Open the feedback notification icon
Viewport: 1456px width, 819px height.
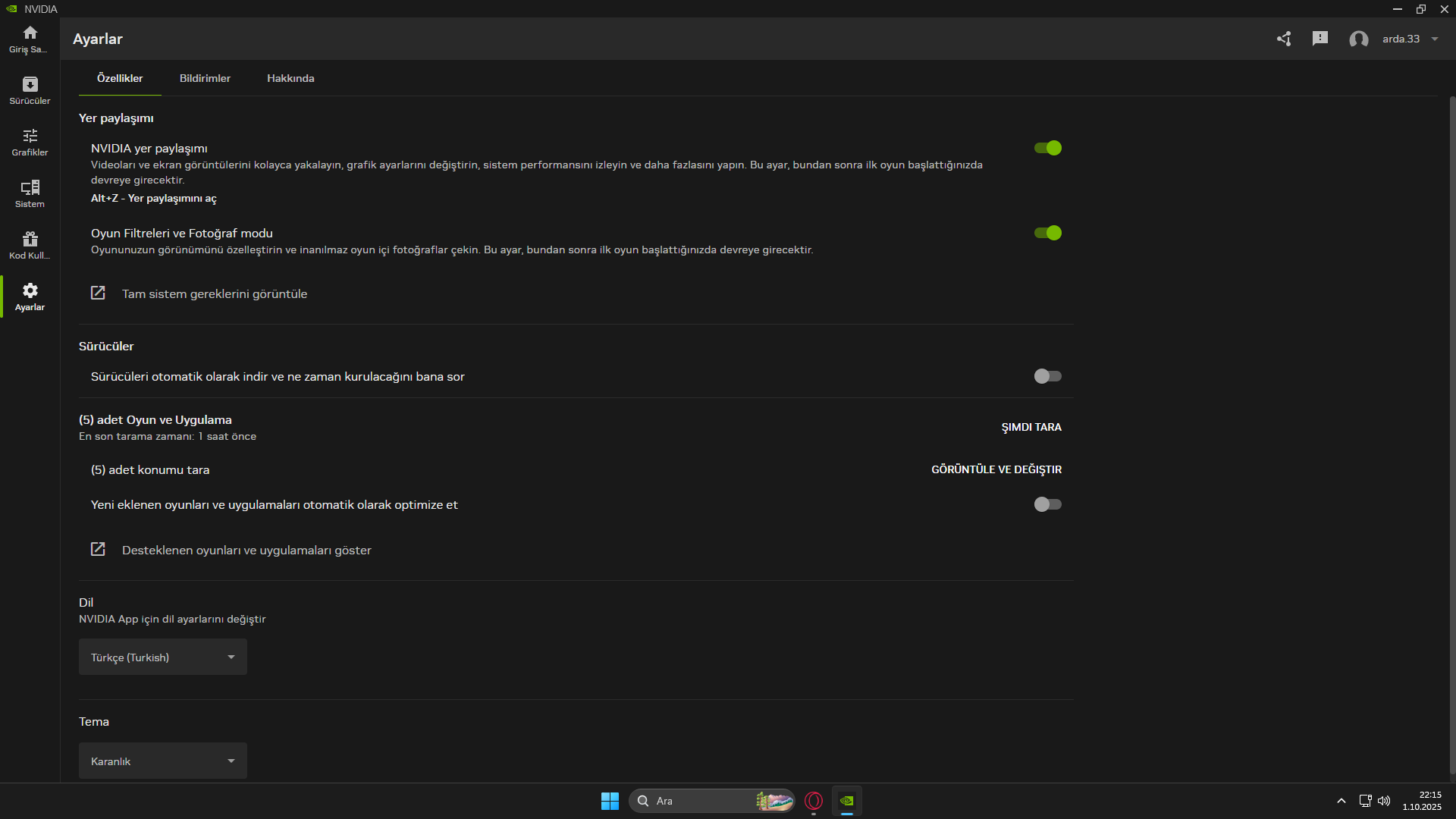click(1320, 39)
